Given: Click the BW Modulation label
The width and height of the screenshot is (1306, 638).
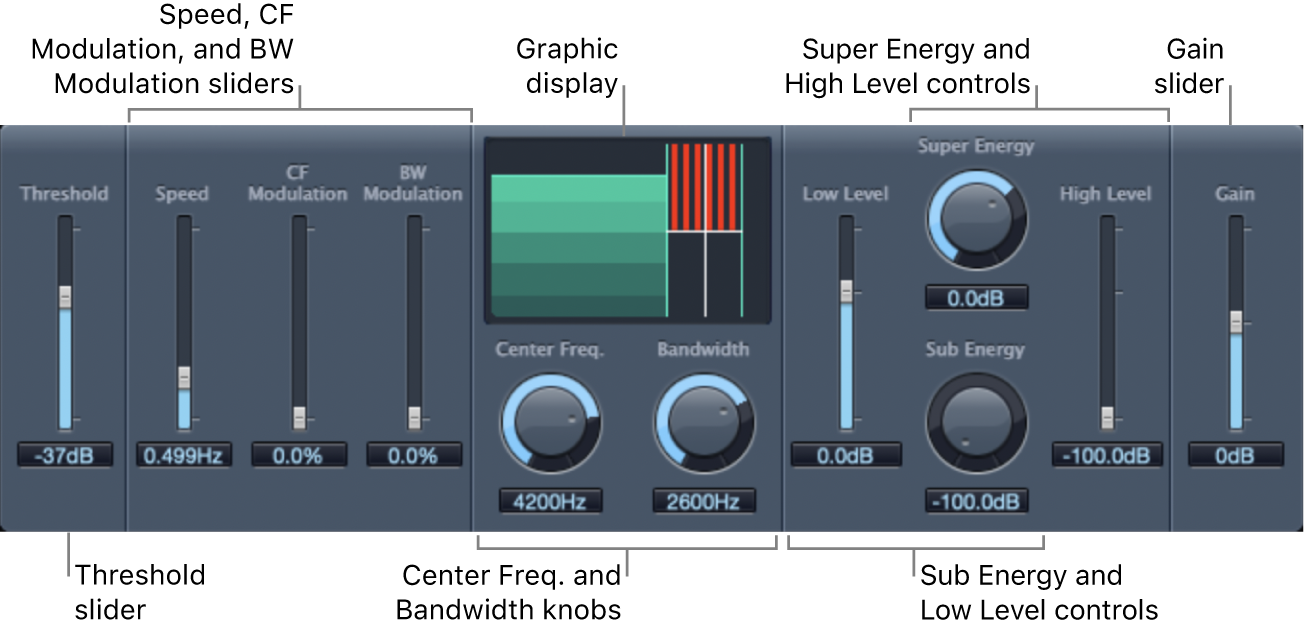Looking at the screenshot, I should pos(414,183).
